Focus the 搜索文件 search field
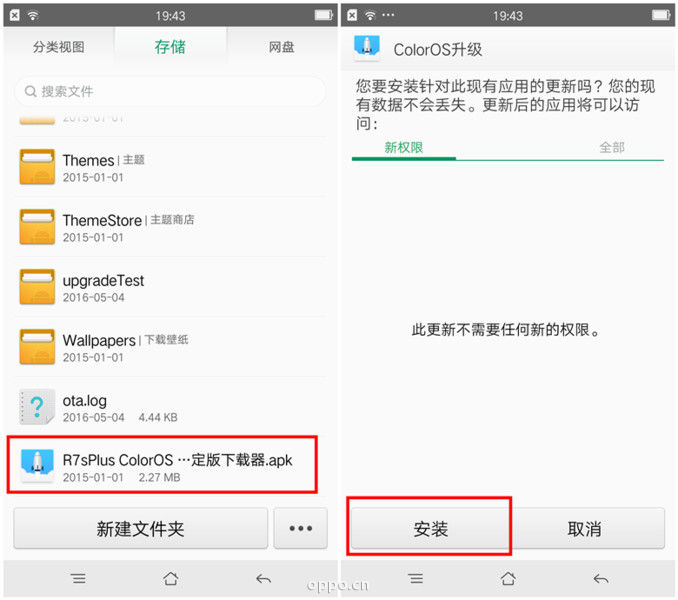678x600 pixels. pyautogui.click(x=170, y=91)
